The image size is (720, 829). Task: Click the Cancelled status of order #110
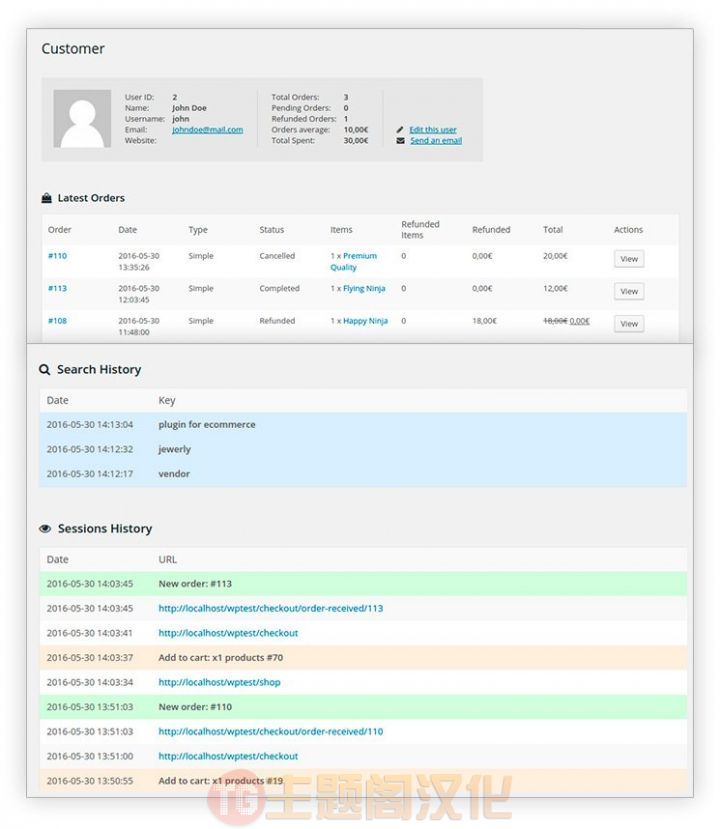[x=277, y=256]
